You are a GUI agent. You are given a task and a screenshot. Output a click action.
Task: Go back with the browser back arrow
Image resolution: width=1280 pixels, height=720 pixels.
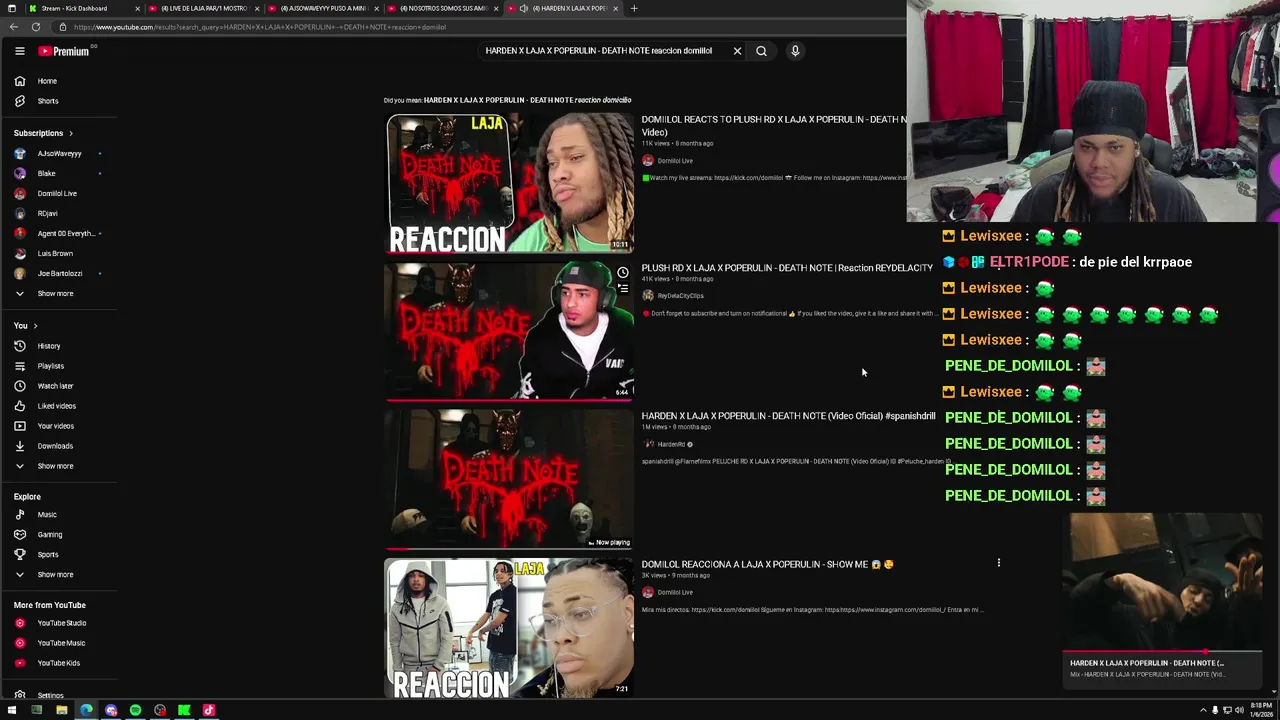click(x=13, y=27)
